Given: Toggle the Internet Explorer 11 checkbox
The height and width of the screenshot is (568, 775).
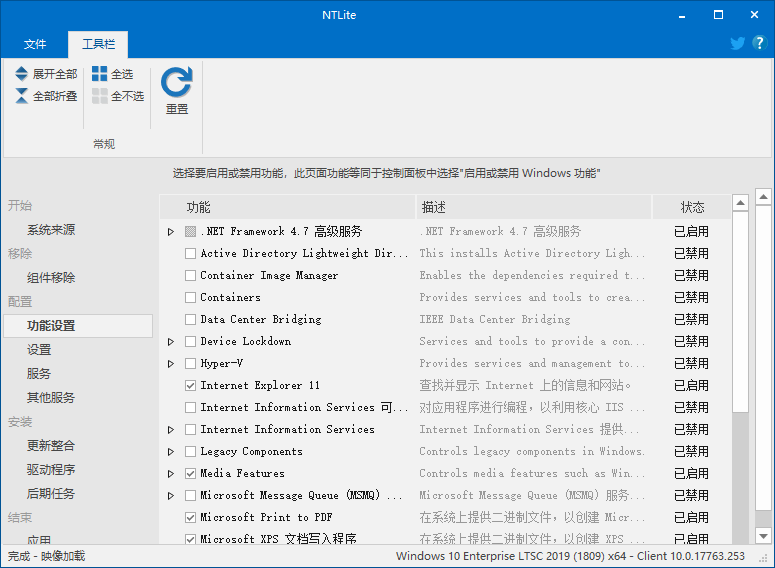Looking at the screenshot, I should point(191,385).
